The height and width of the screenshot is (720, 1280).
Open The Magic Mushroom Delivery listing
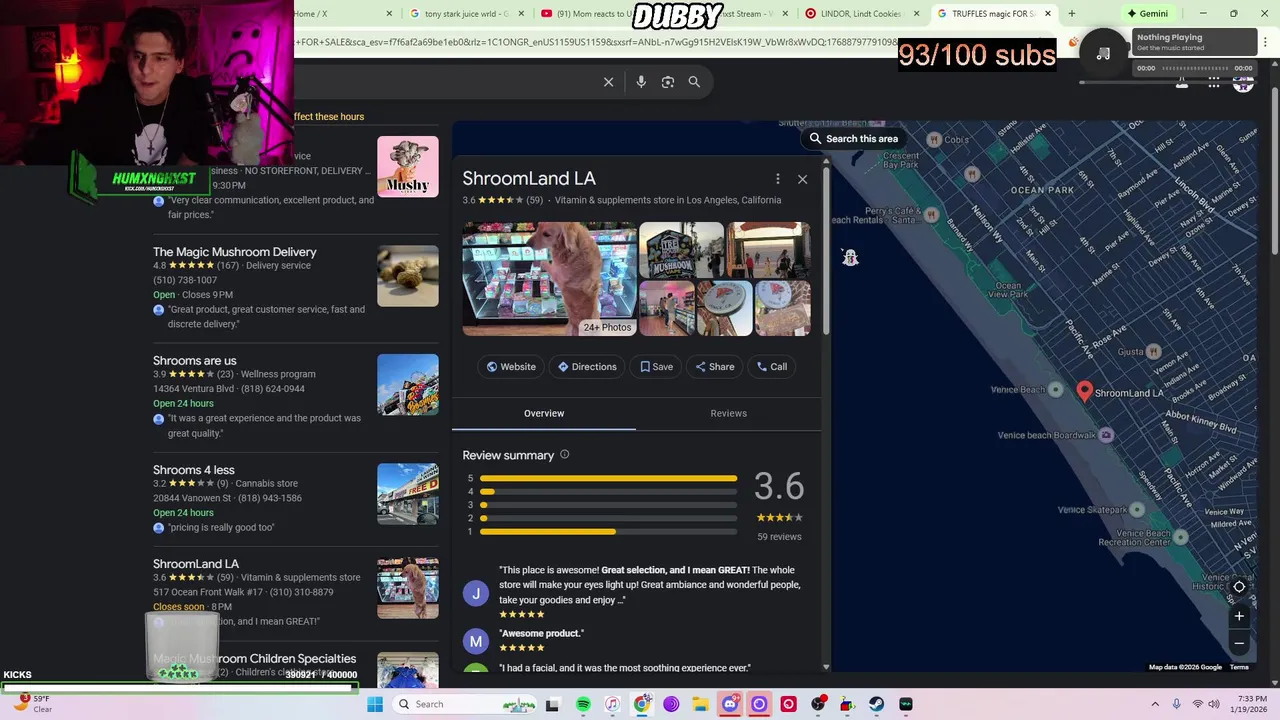click(234, 252)
